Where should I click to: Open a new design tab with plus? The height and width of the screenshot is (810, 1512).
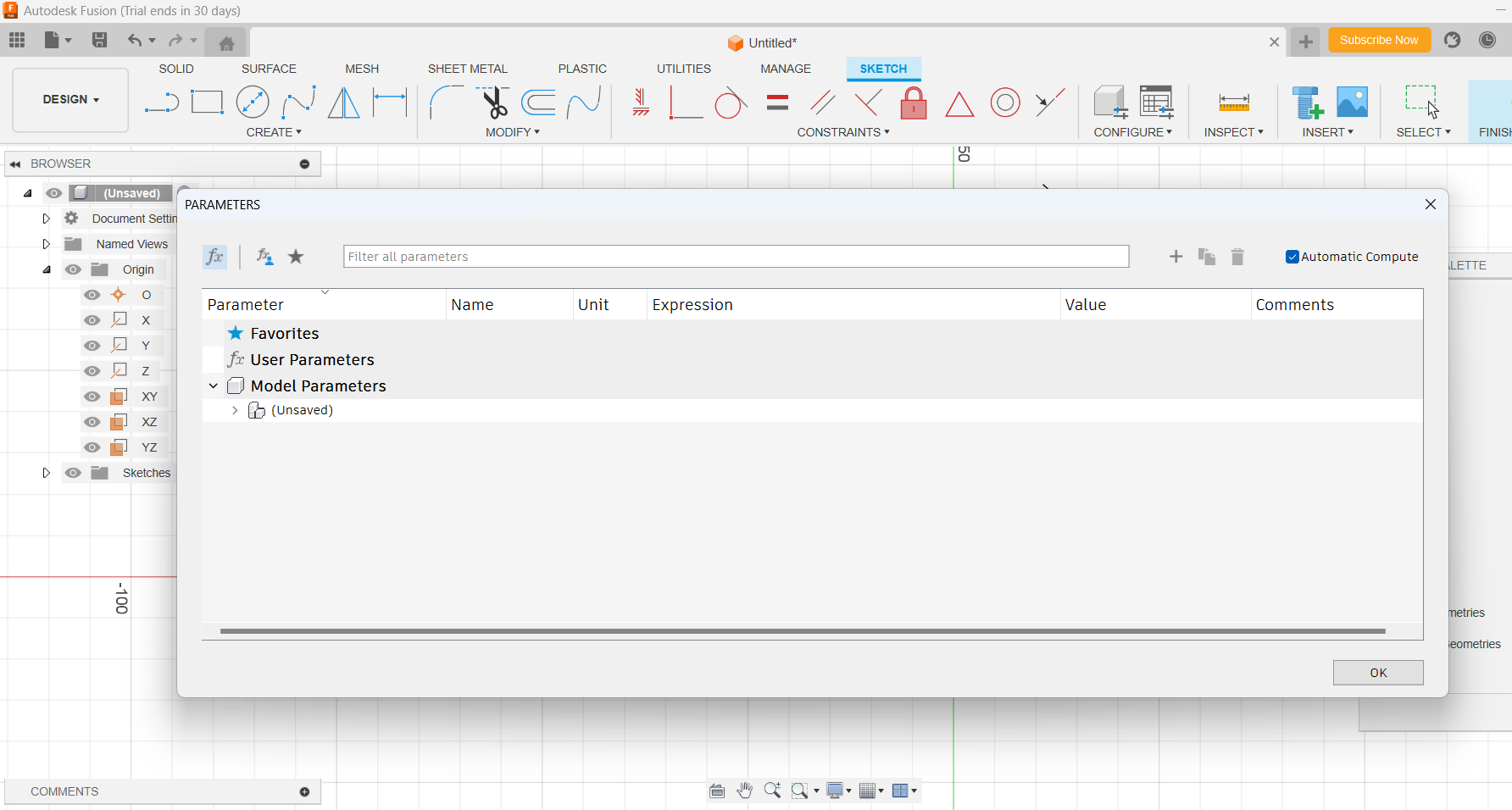click(x=1306, y=42)
